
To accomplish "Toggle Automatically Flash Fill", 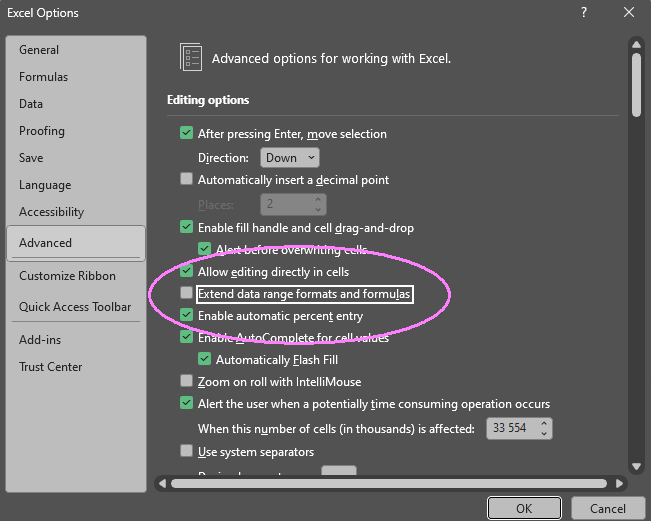I will pos(204,359).
